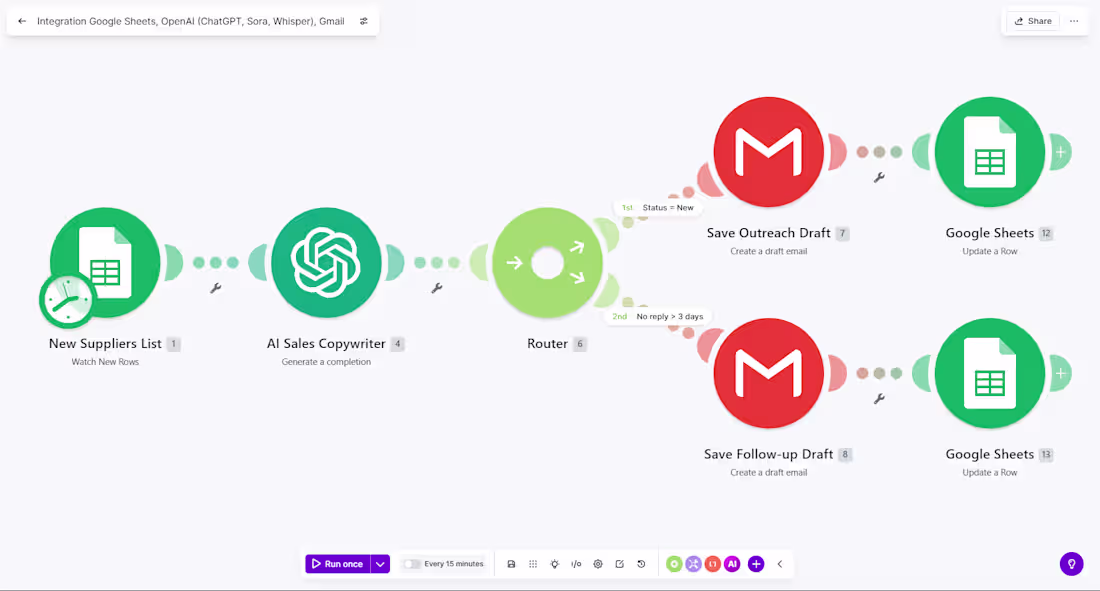Open Google Sheets module 12

(989, 152)
